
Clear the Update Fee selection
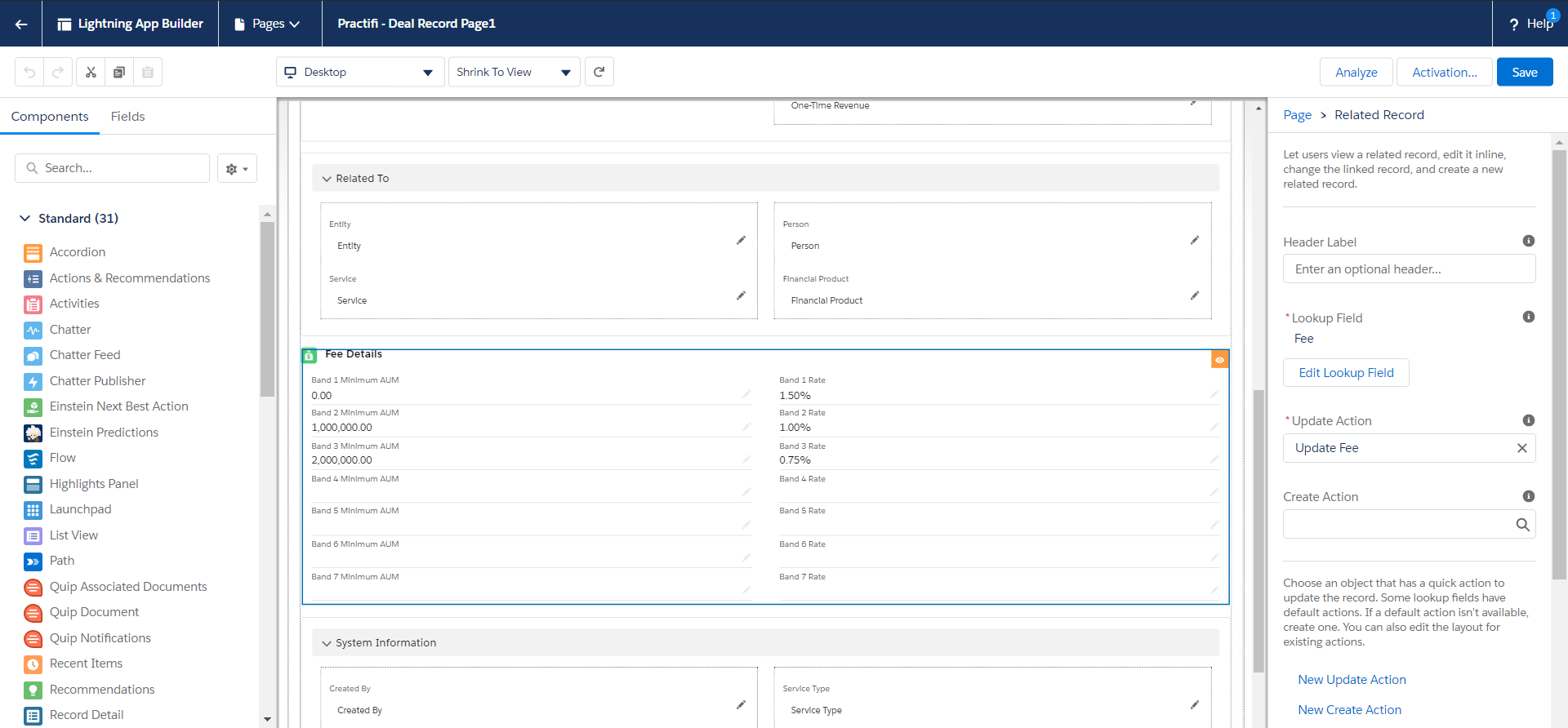click(1522, 448)
